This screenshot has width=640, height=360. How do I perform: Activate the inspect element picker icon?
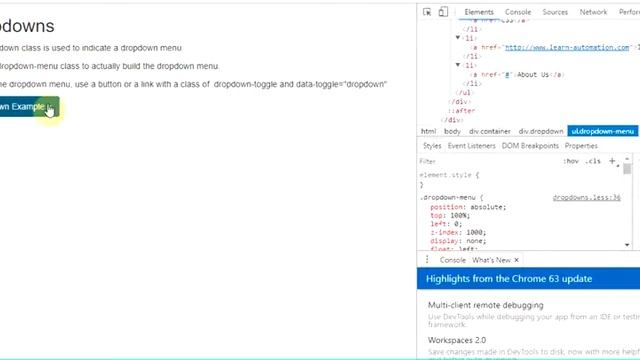coord(427,12)
